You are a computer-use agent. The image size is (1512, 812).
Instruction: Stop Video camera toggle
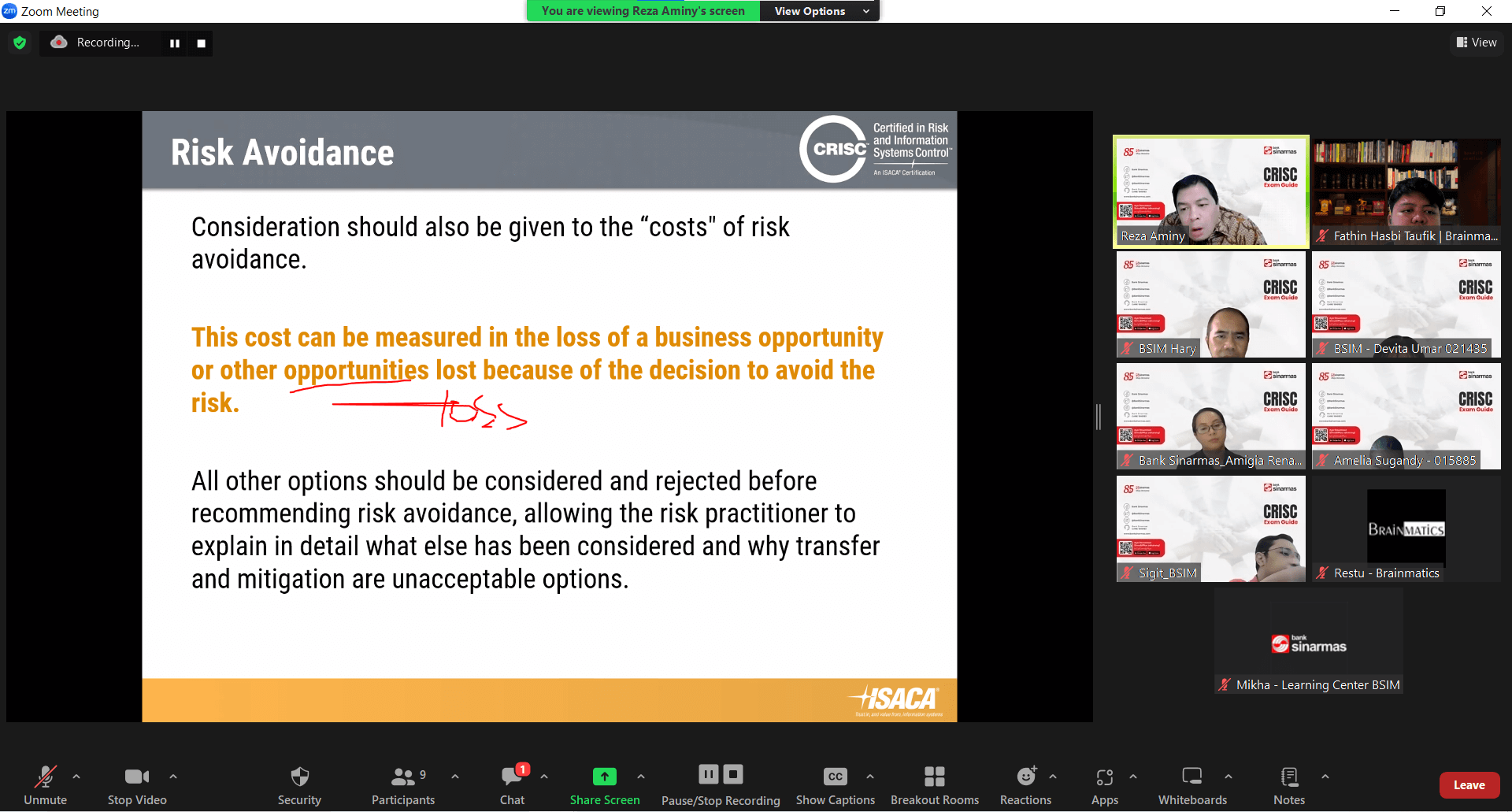(136, 777)
